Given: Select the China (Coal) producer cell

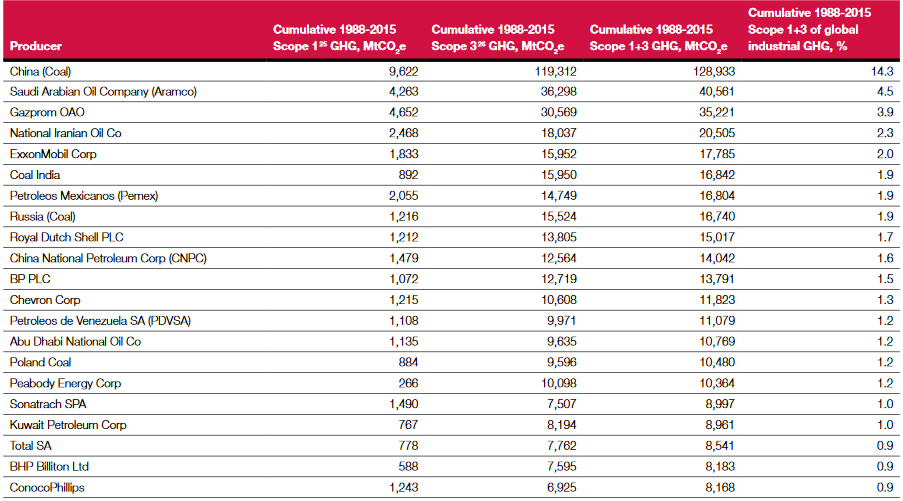Looking at the screenshot, I should point(40,71).
